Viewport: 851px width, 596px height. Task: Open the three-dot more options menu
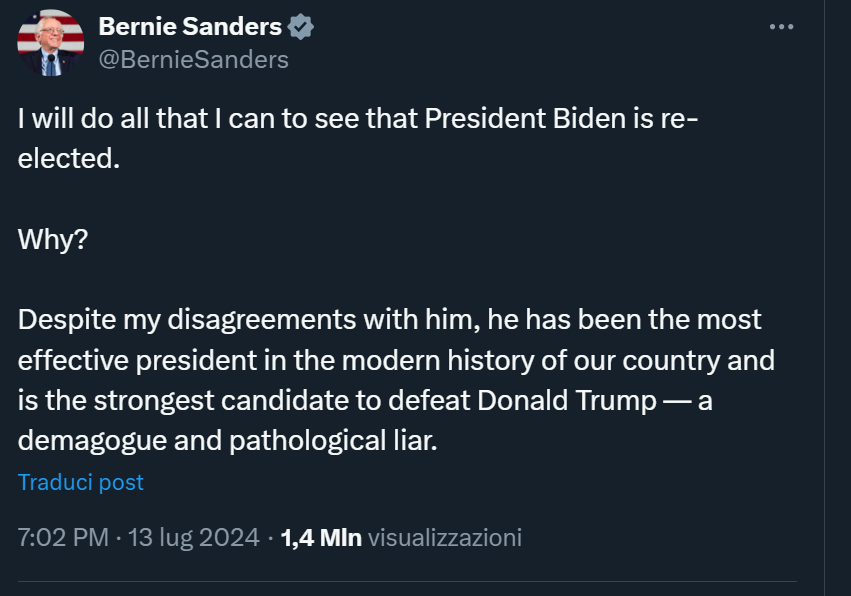(781, 27)
